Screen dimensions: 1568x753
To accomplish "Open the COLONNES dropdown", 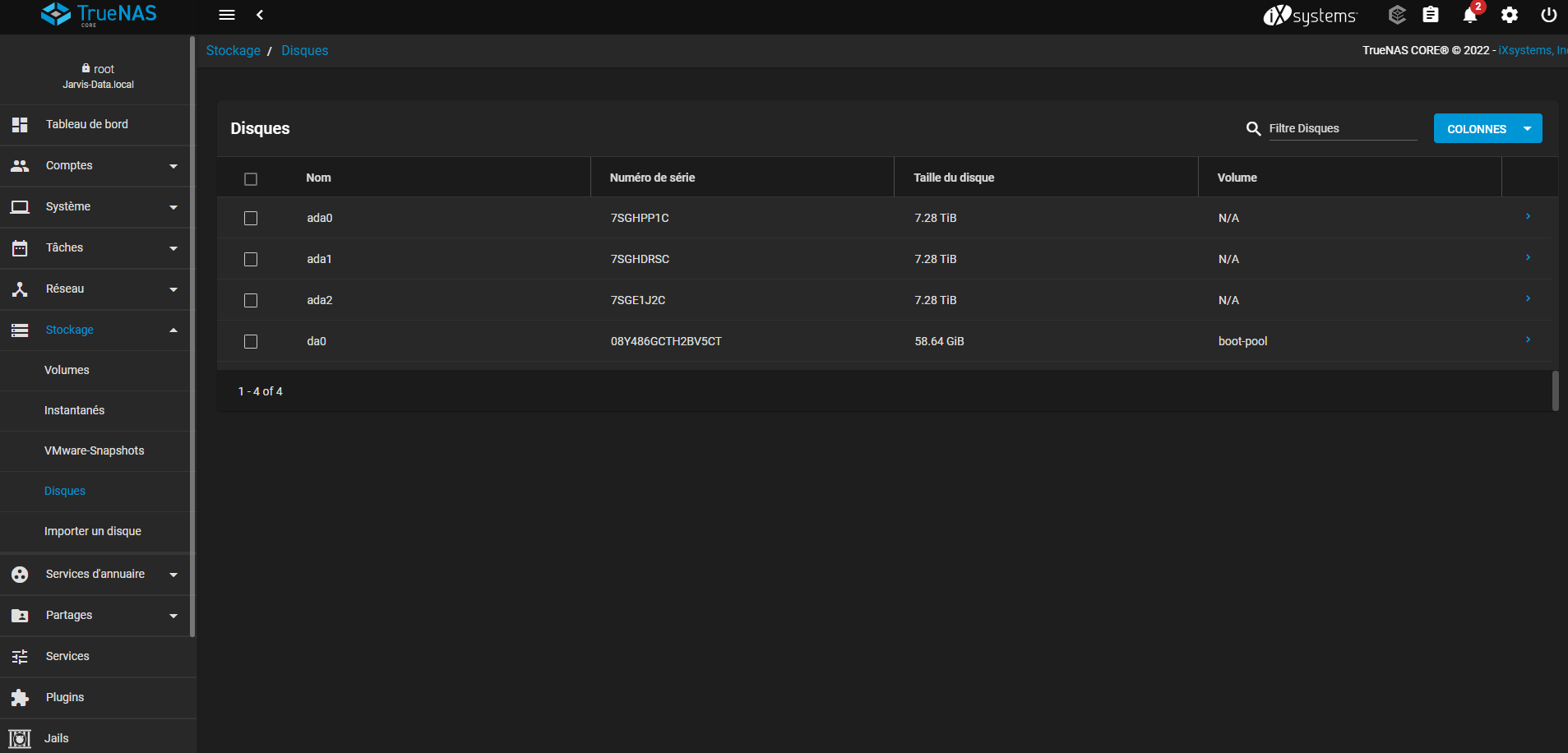I will click(1487, 128).
